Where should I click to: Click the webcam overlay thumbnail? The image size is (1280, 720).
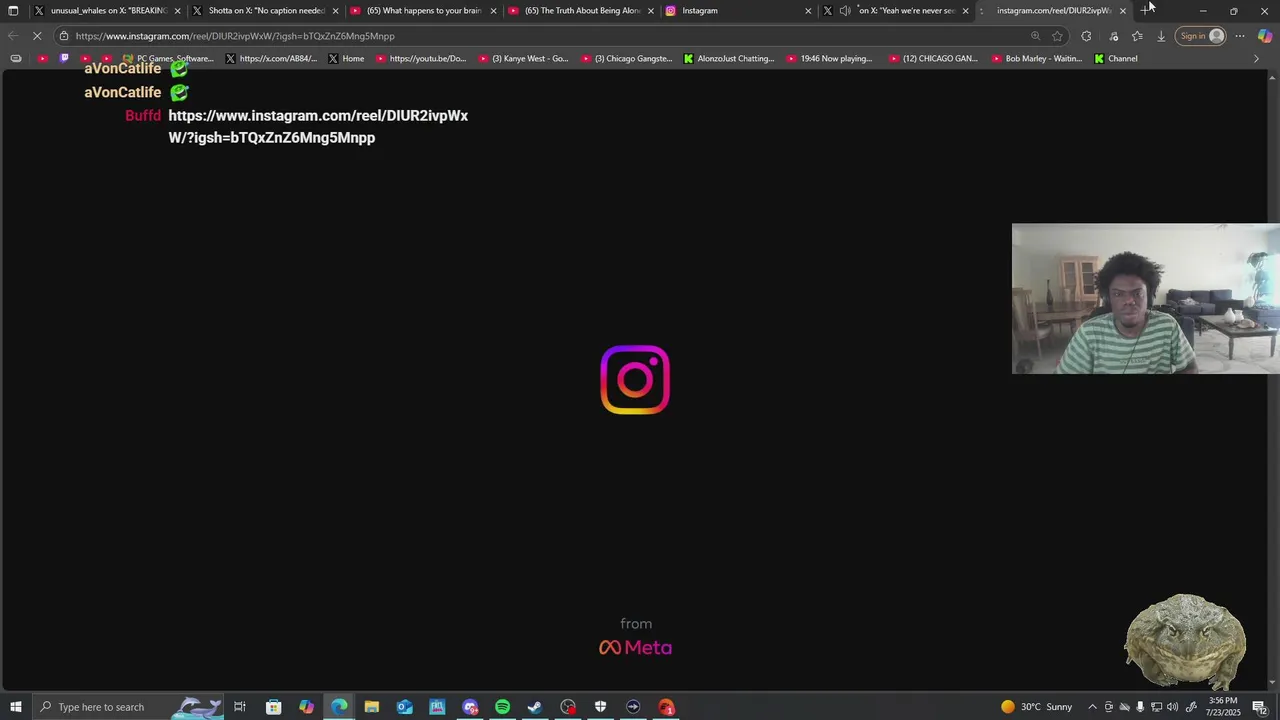(1146, 299)
